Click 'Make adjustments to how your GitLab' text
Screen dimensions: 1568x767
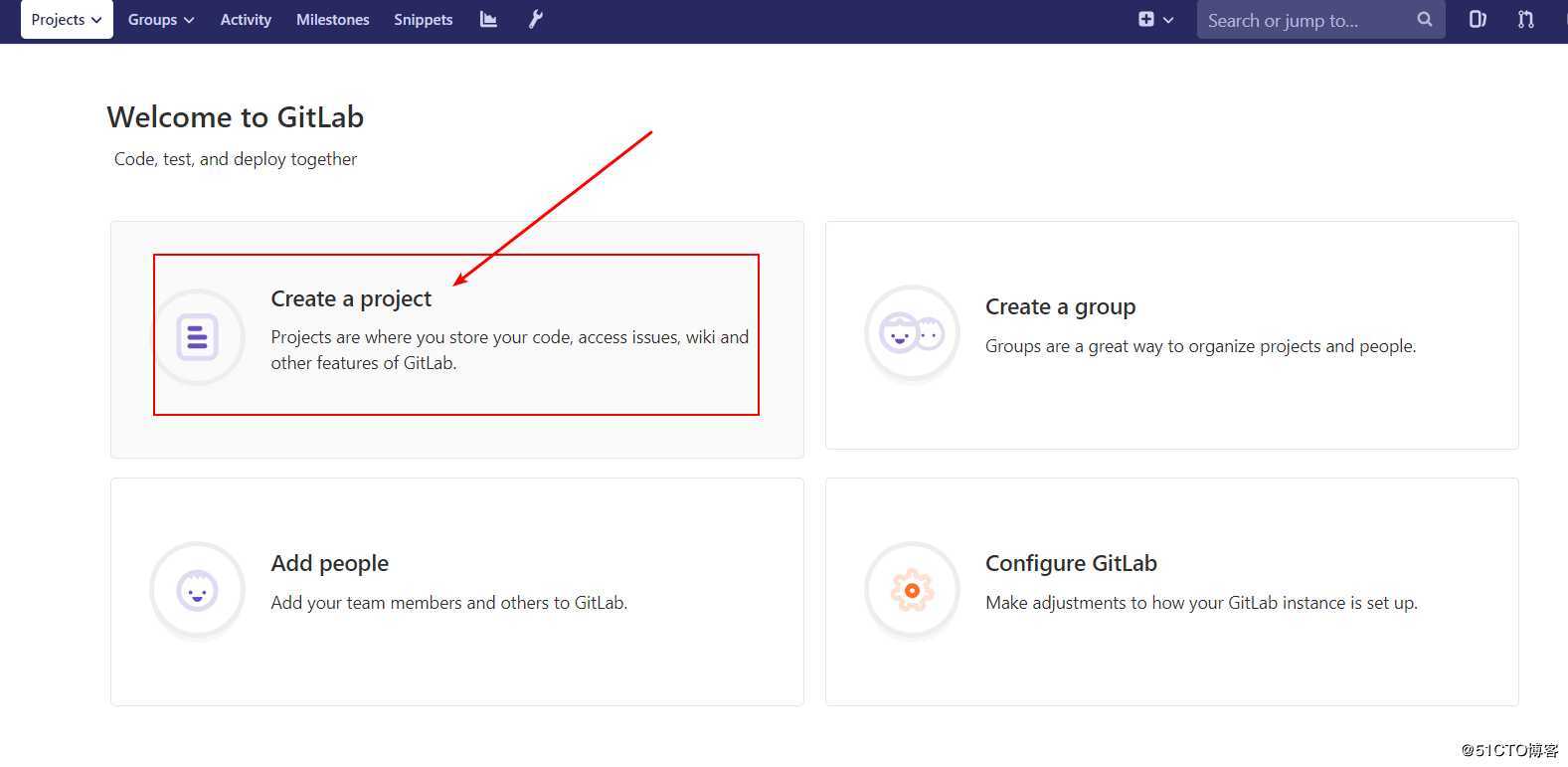click(1201, 603)
